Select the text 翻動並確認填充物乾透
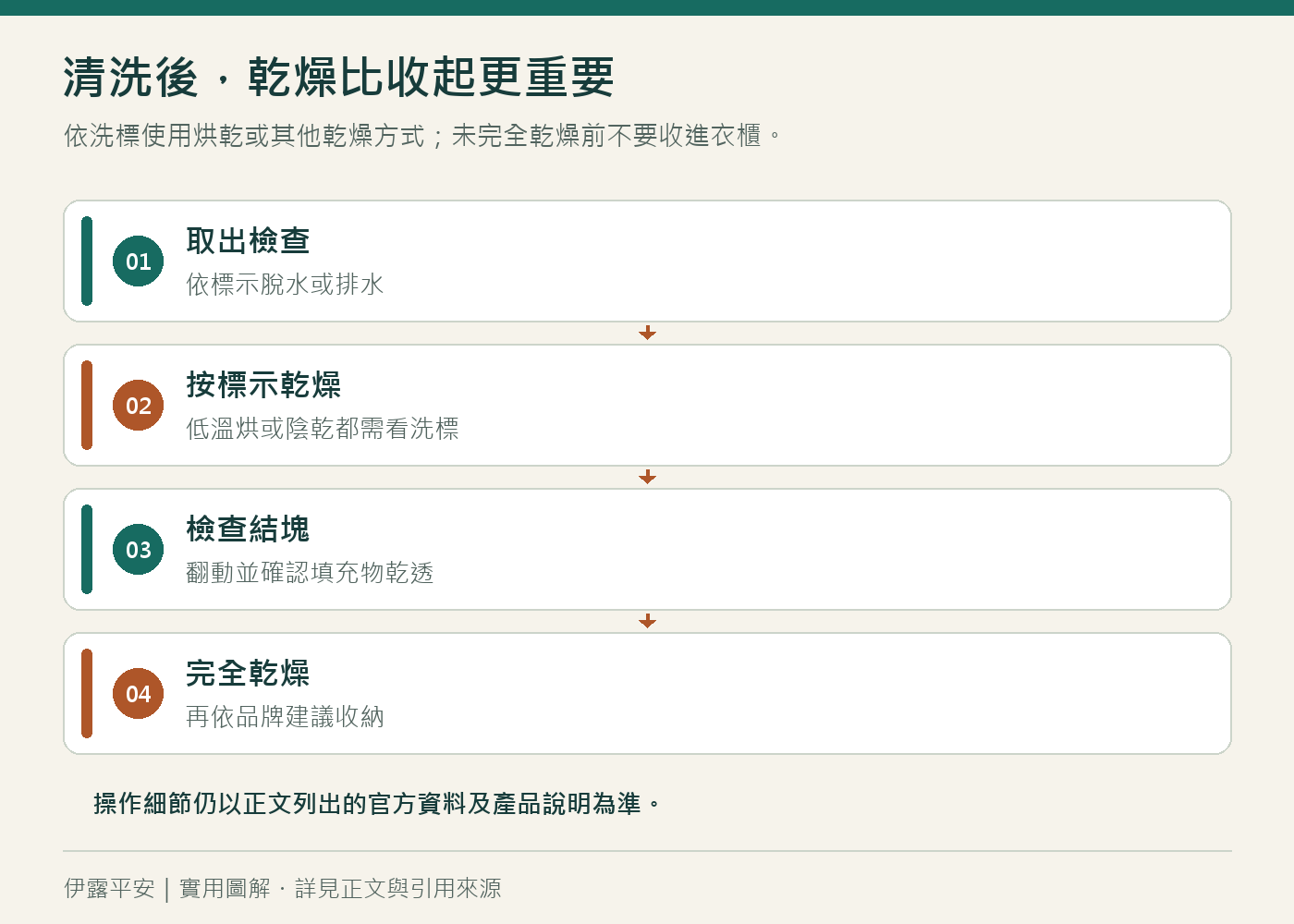Image resolution: width=1294 pixels, height=924 pixels. (310, 573)
